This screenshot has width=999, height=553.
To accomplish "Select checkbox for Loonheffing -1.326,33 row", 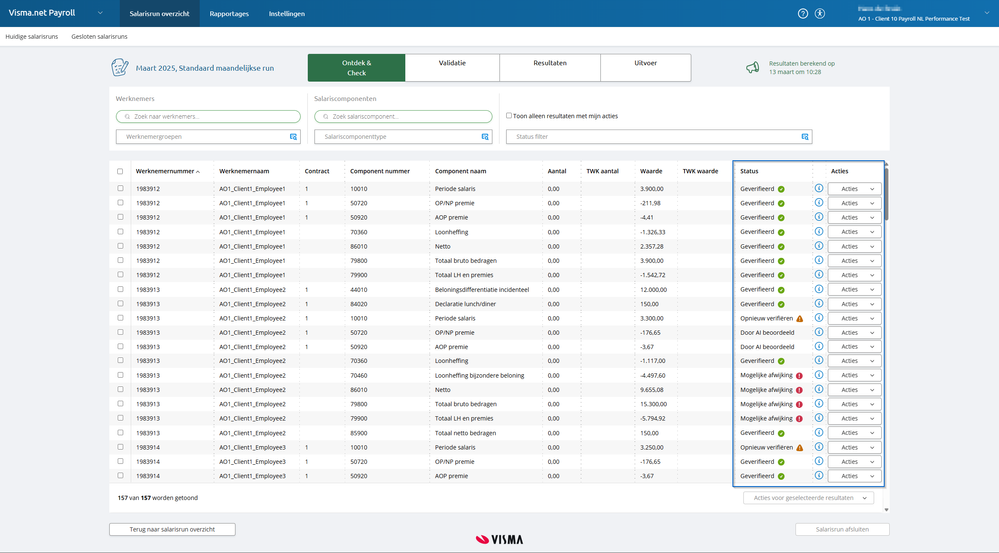I will click(x=120, y=231).
